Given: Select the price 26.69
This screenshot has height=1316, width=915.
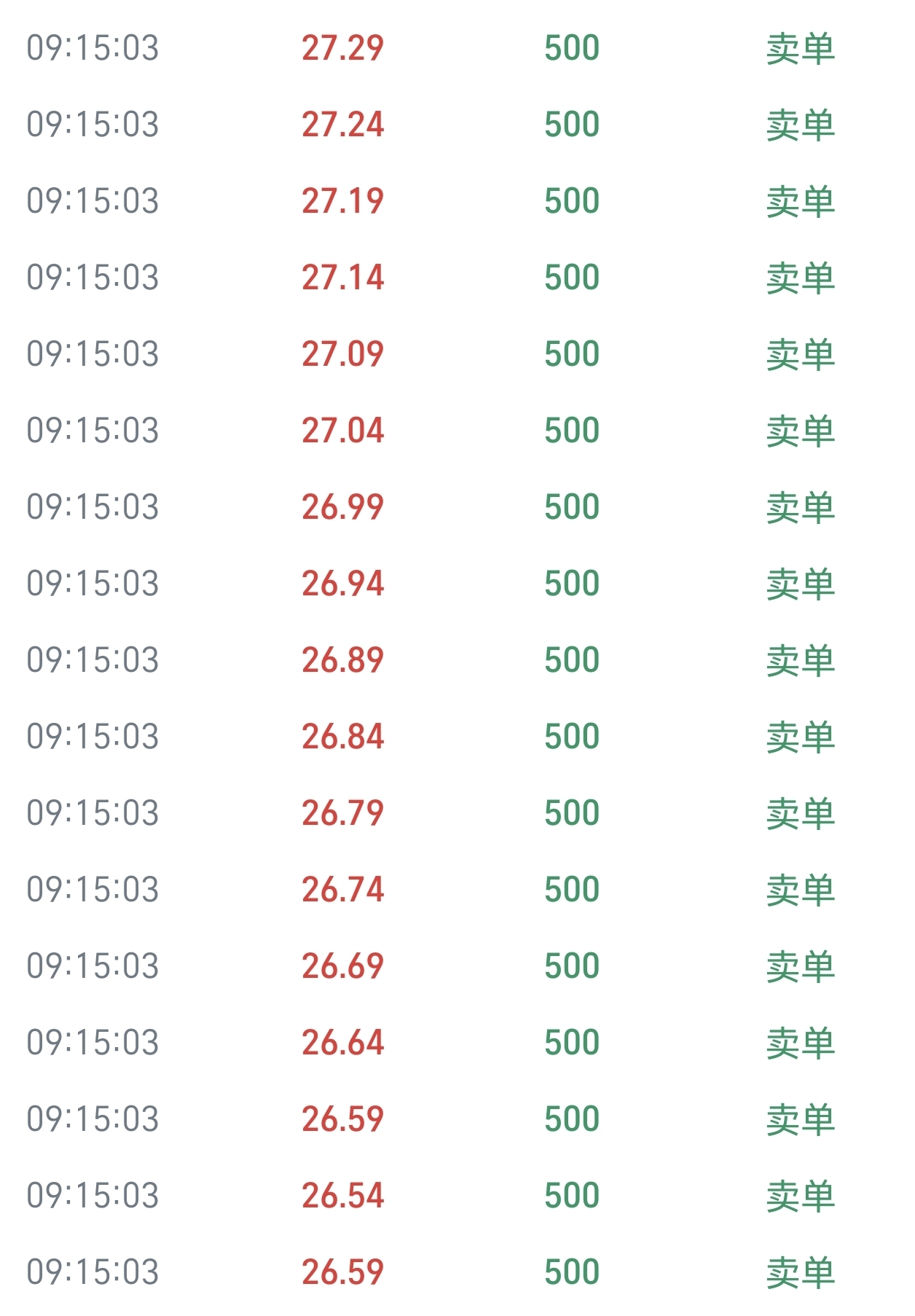Looking at the screenshot, I should tap(342, 966).
